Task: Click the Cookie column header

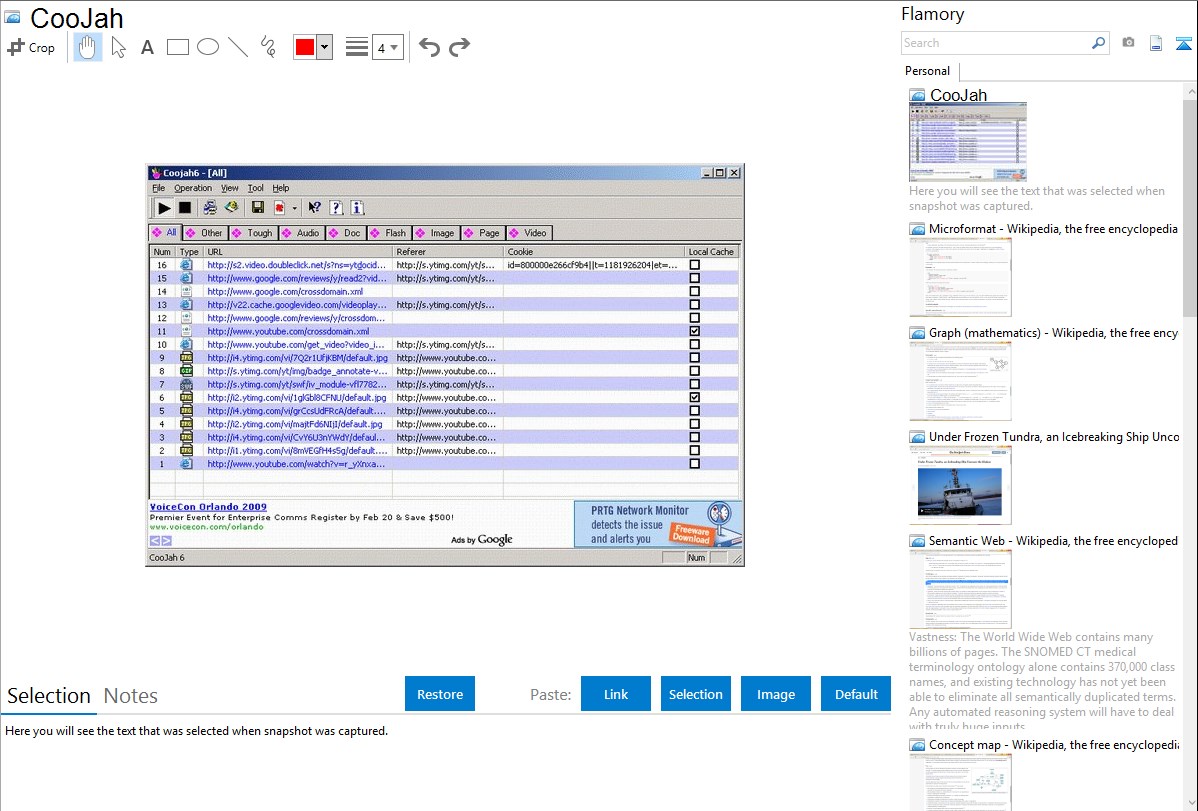Action: pyautogui.click(x=594, y=251)
